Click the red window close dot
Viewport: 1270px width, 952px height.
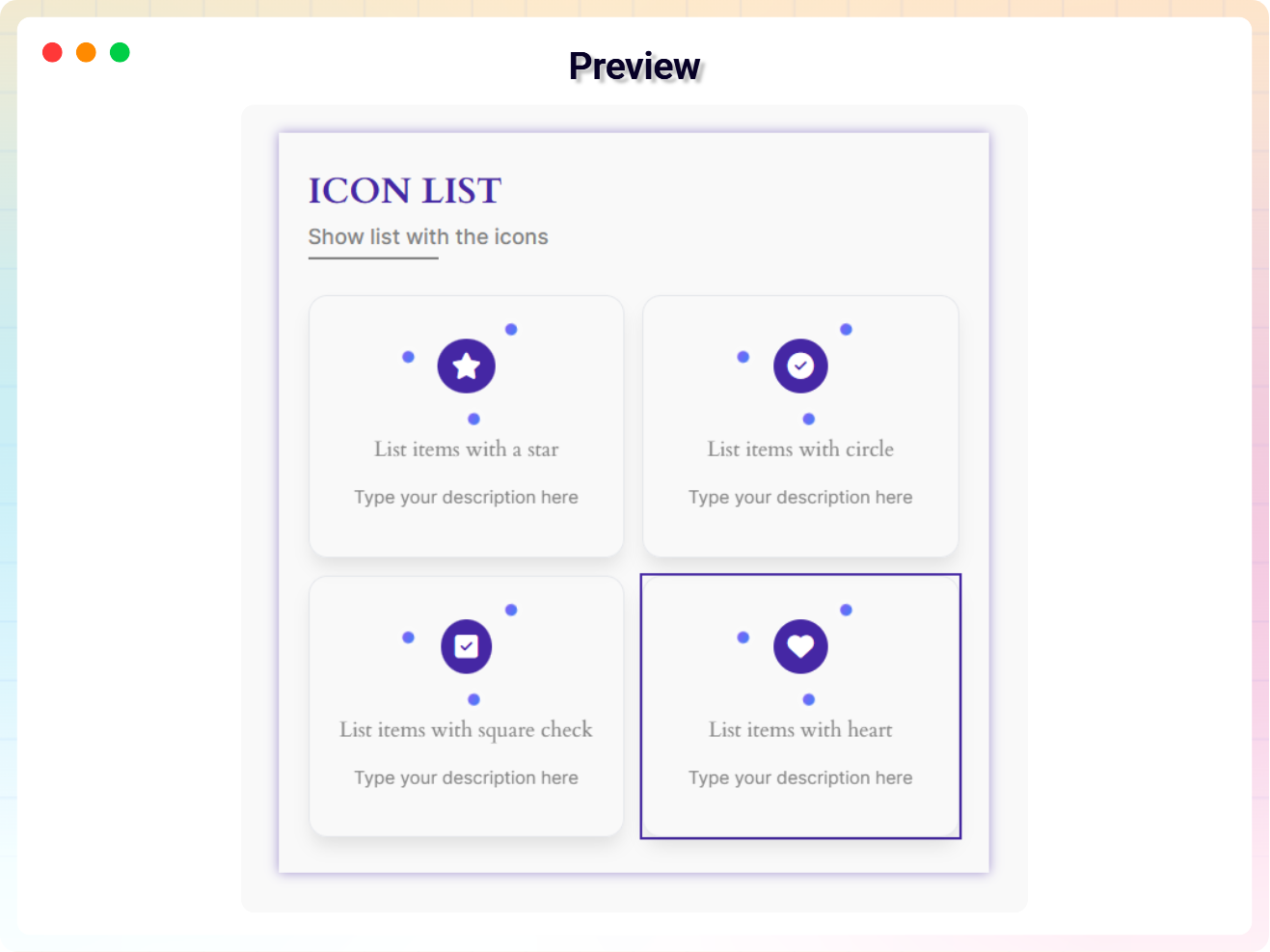[x=53, y=52]
